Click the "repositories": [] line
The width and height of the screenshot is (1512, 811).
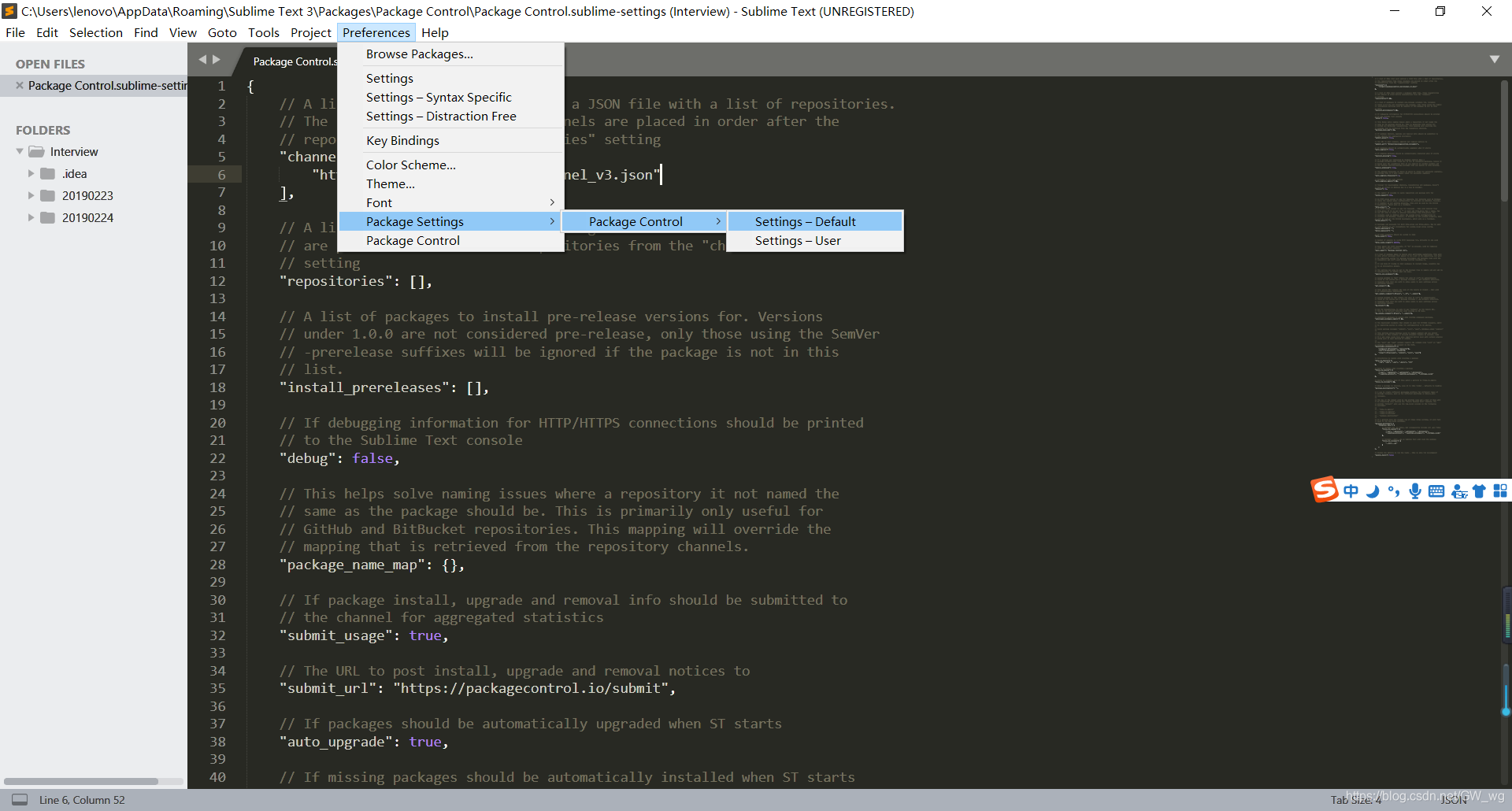(356, 281)
